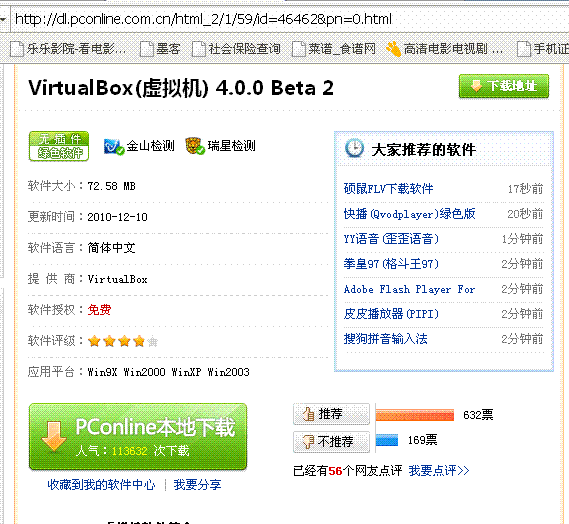Click the VirtualBox provider name
This screenshot has width=569, height=524.
117,279
